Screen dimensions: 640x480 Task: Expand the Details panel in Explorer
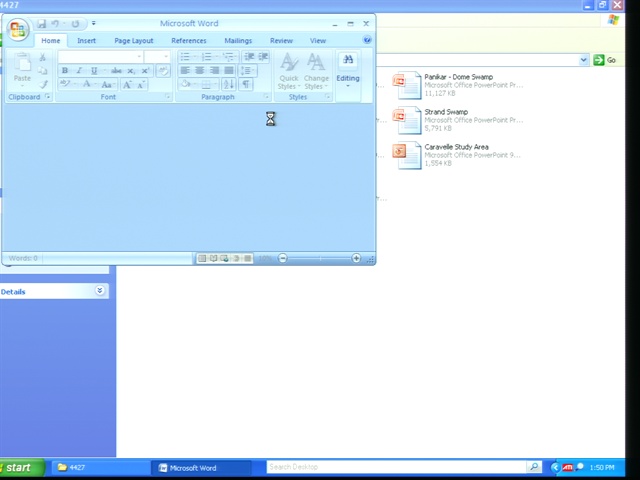[x=100, y=291]
